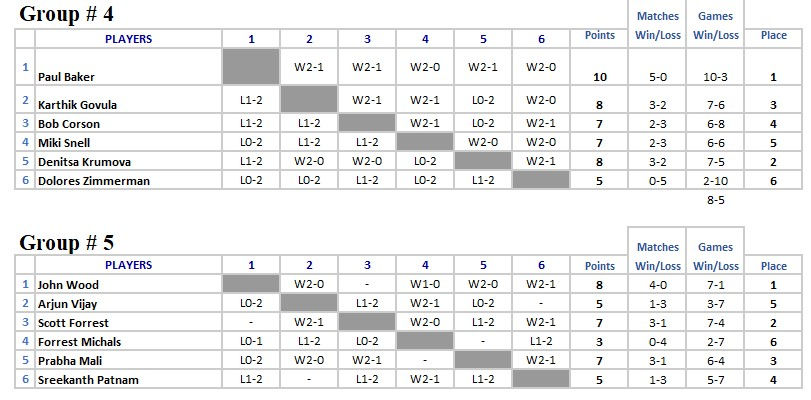Image resolution: width=811 pixels, height=400 pixels.
Task: Select Paul Baker's 5-0 matches cell
Action: [x=657, y=76]
